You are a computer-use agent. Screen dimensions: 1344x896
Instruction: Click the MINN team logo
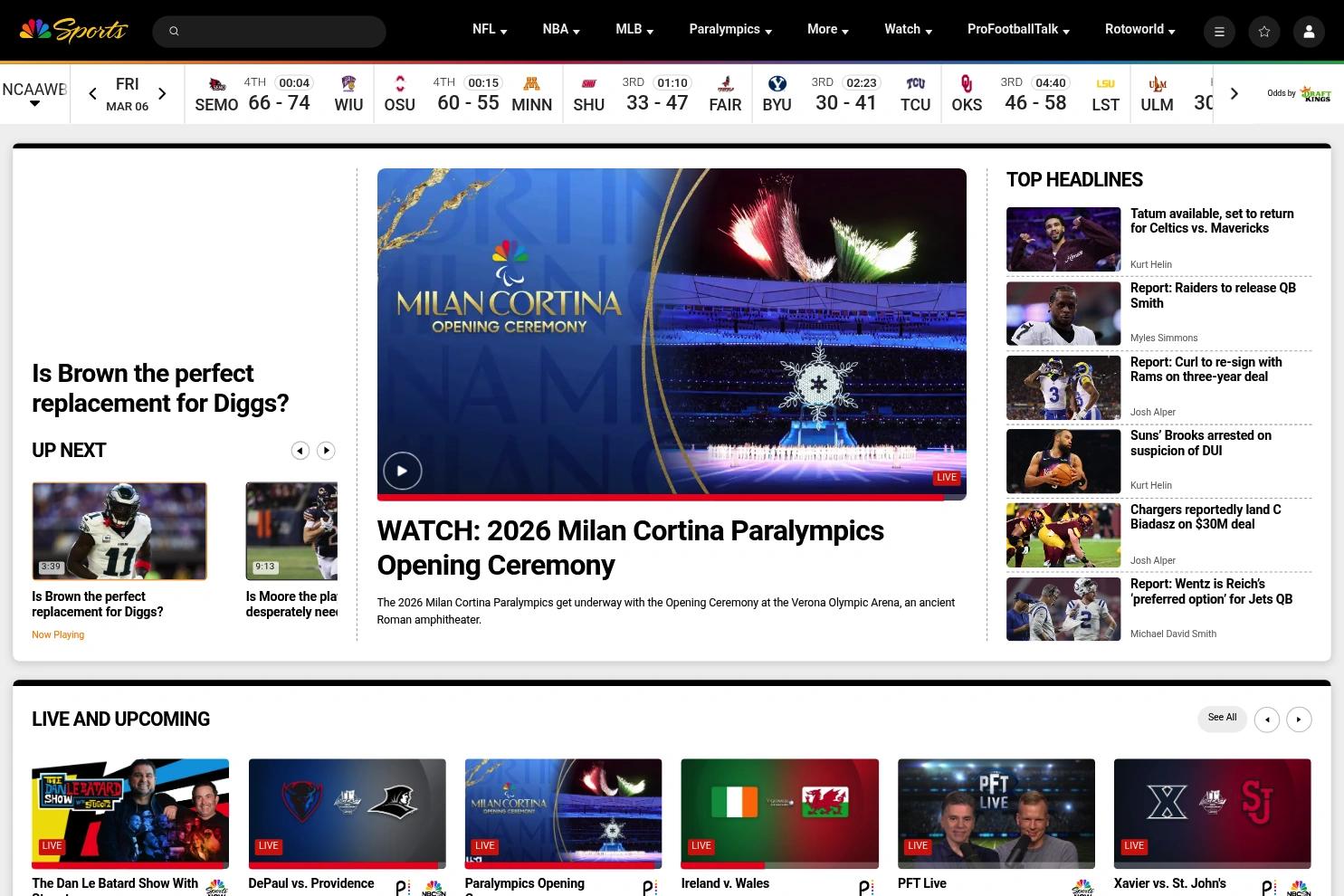(532, 84)
